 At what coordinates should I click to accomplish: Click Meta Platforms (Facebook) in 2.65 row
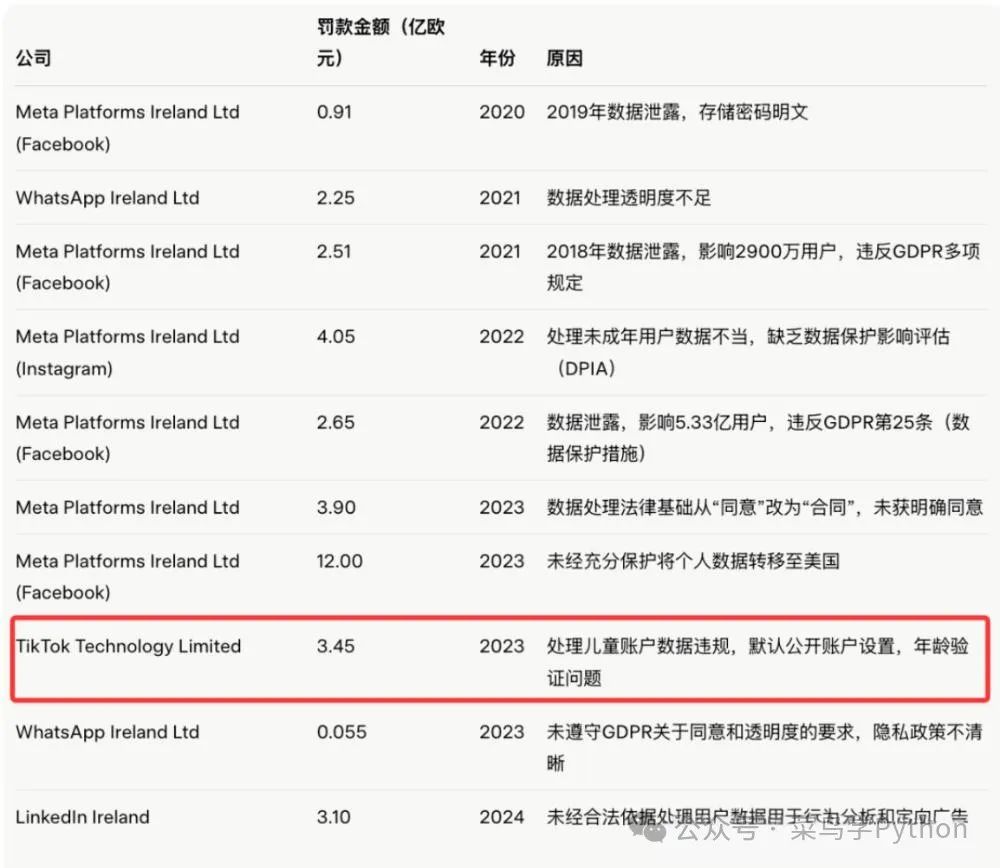pos(128,438)
